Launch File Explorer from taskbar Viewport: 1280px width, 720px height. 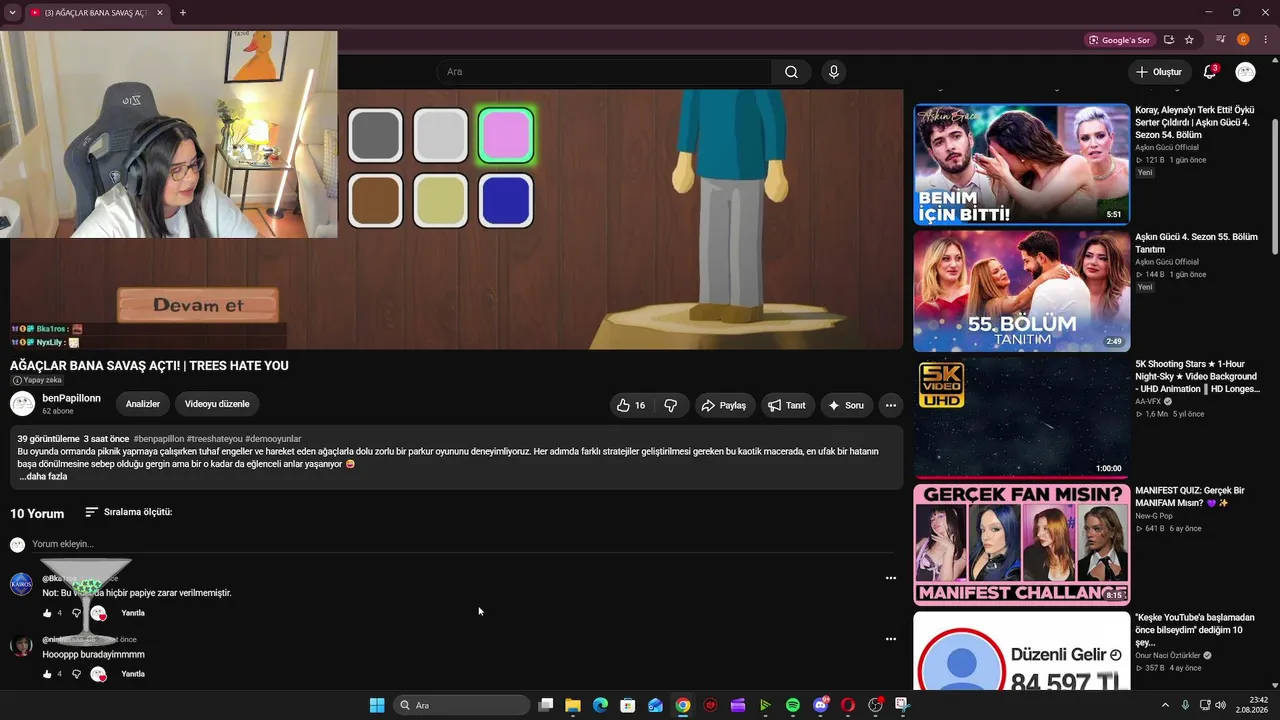click(x=573, y=705)
